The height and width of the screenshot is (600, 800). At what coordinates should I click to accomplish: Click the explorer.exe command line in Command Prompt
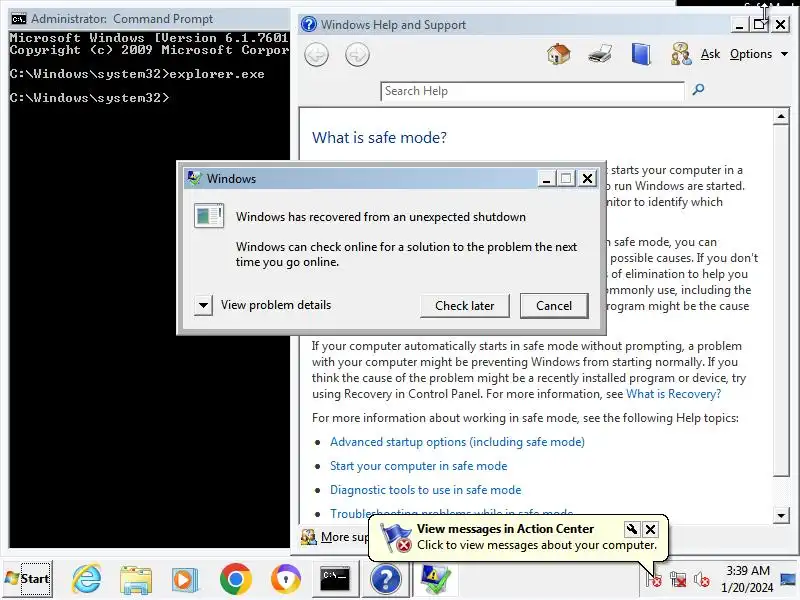click(137, 74)
